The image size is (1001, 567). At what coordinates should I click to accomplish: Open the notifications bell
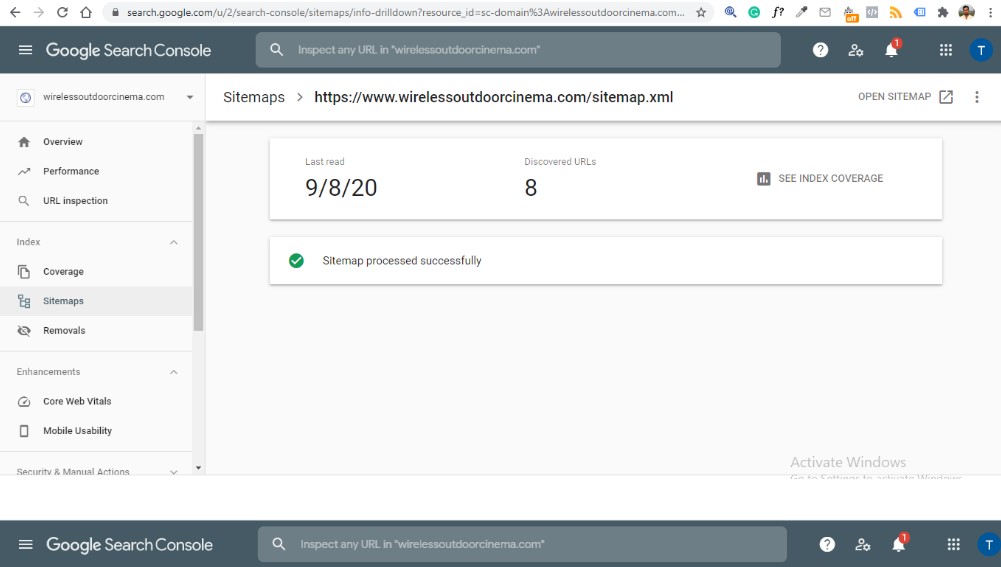(891, 50)
